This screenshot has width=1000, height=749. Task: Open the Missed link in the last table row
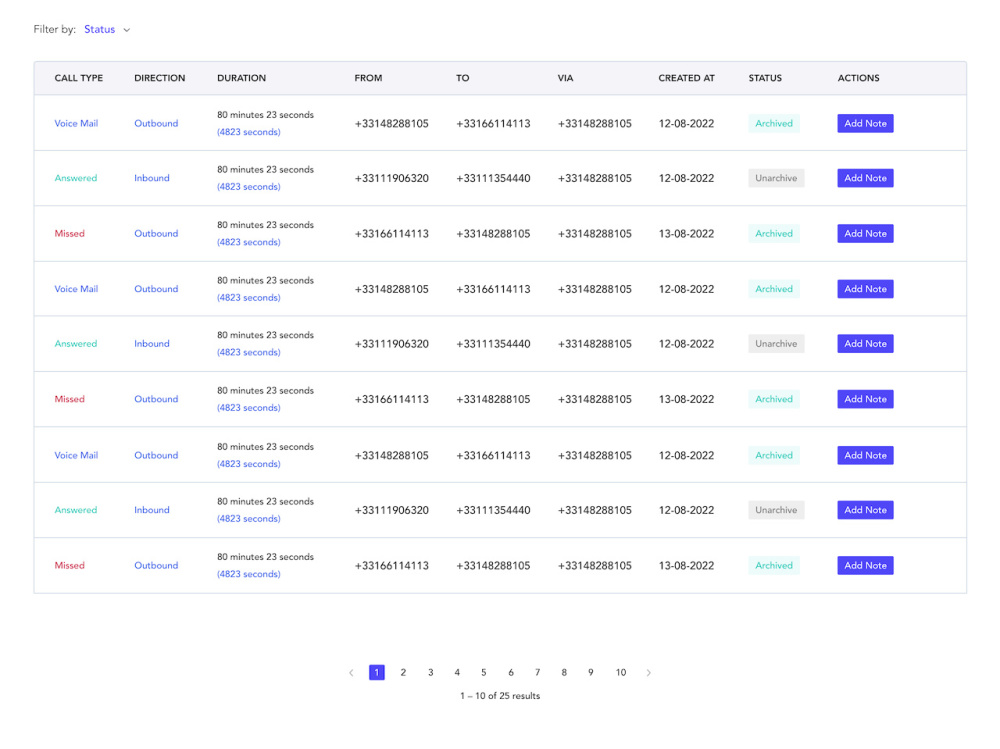69,566
